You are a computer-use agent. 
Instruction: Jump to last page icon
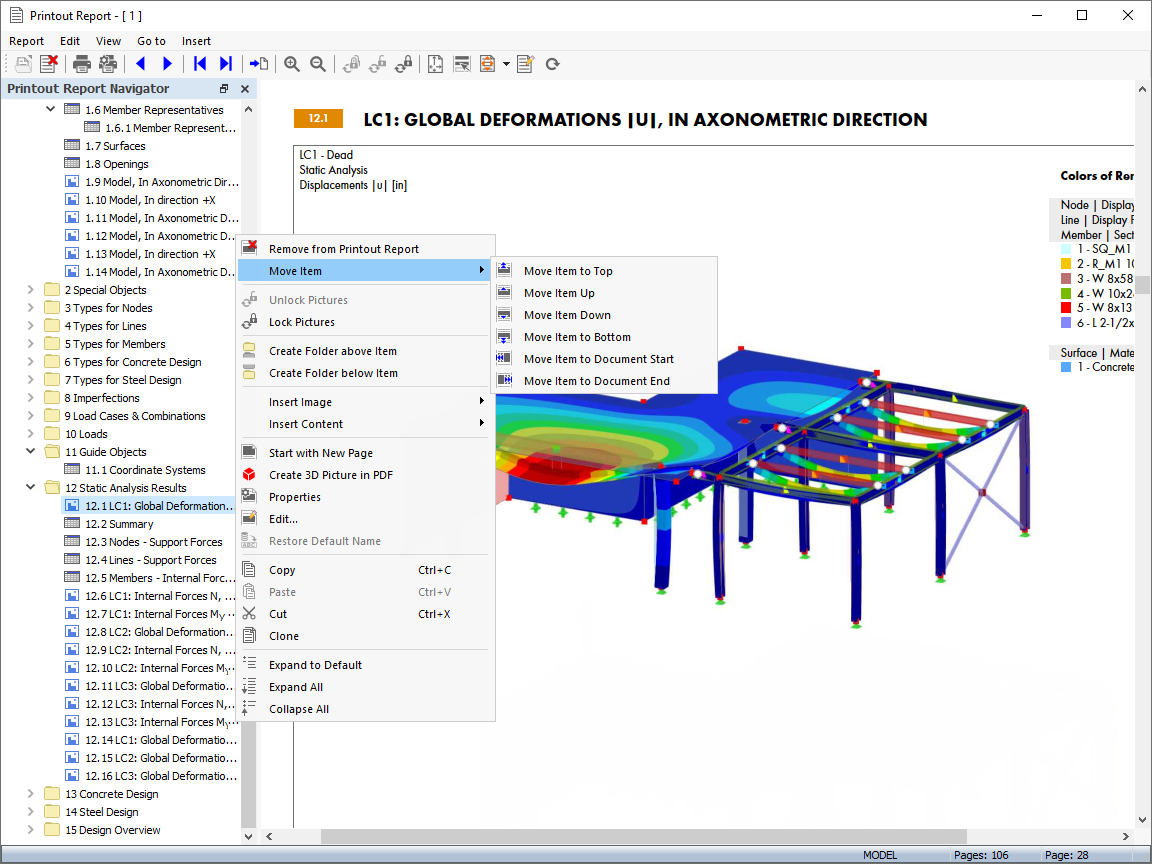[226, 64]
